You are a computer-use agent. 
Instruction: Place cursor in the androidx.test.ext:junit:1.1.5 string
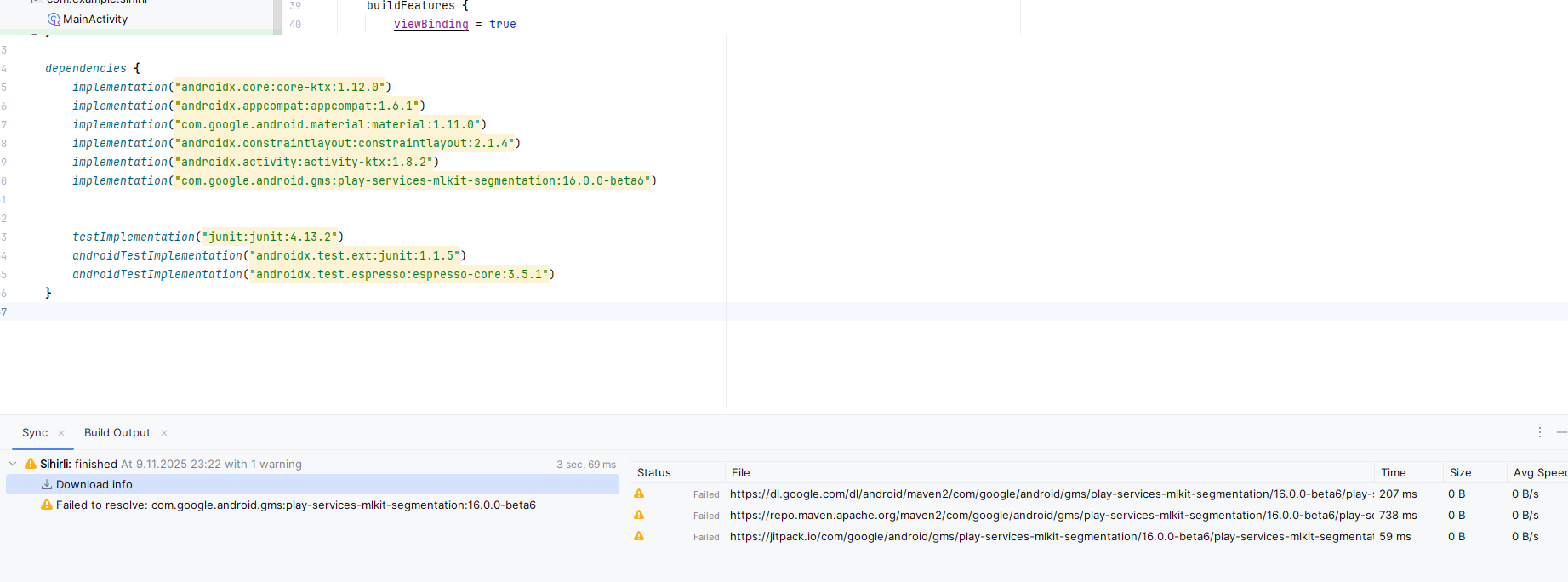point(355,255)
